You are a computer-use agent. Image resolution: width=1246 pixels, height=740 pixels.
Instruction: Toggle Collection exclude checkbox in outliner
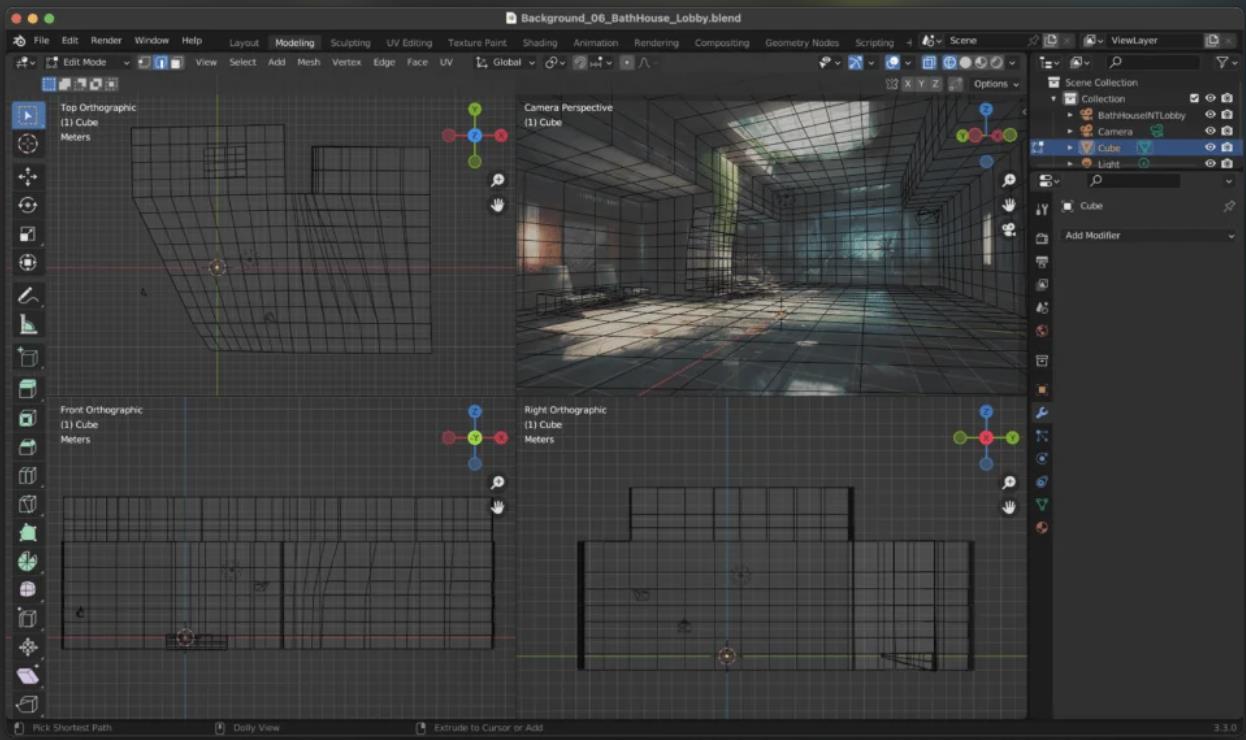pyautogui.click(x=1194, y=99)
